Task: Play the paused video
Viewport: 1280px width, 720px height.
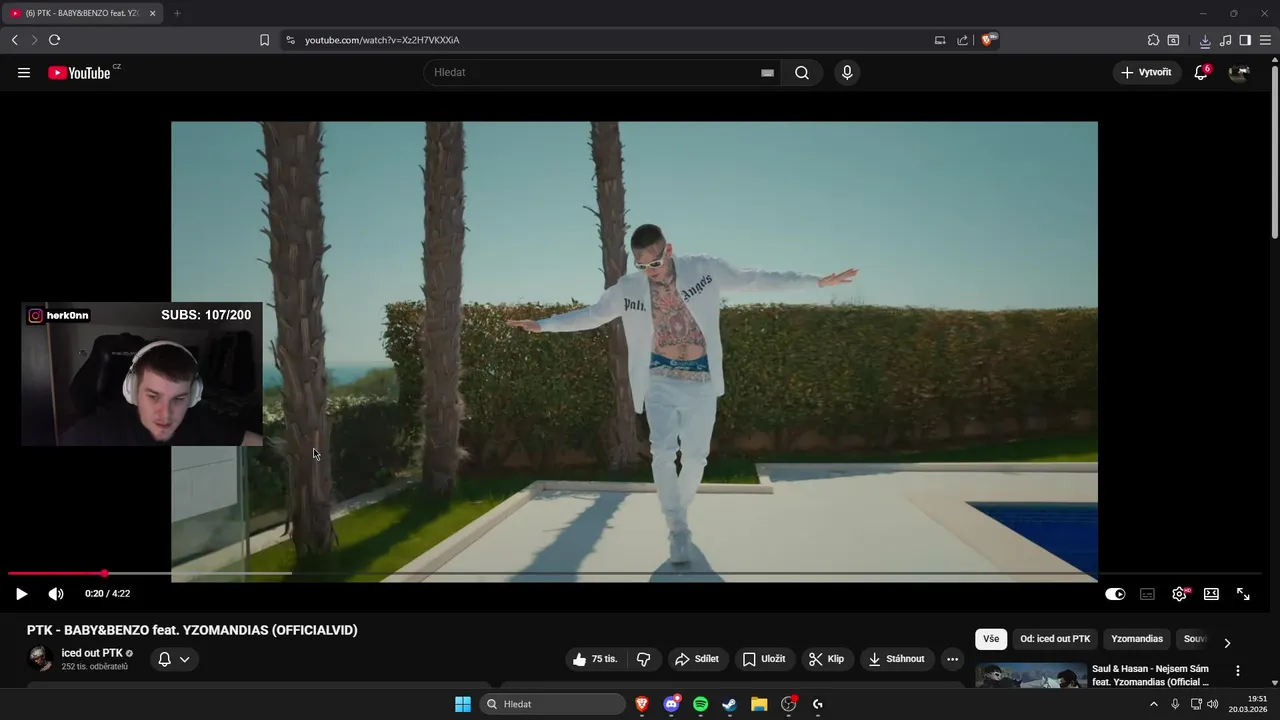Action: click(21, 594)
